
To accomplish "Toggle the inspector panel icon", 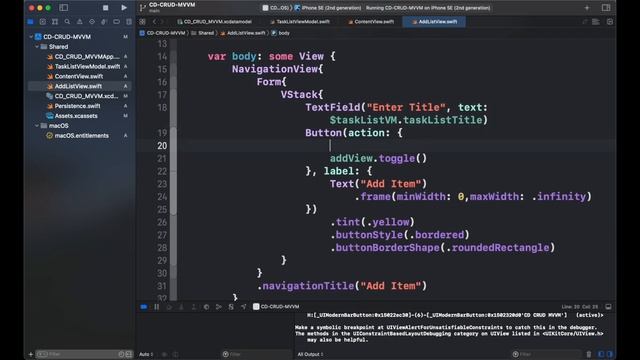I will 606,8.
